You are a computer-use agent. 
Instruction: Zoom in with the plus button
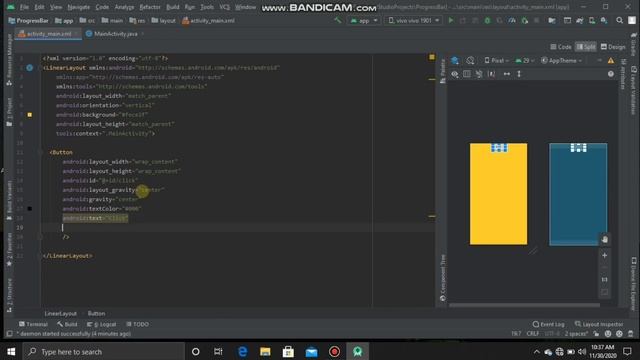(604, 256)
